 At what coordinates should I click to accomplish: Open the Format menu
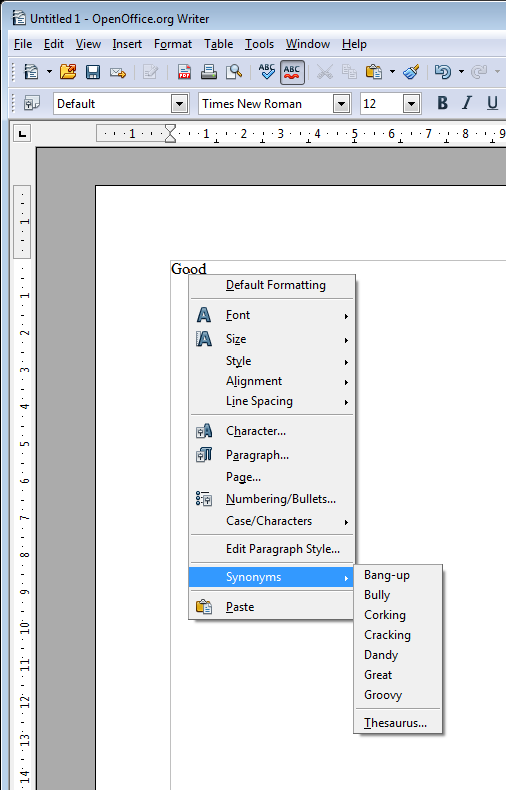click(x=173, y=44)
